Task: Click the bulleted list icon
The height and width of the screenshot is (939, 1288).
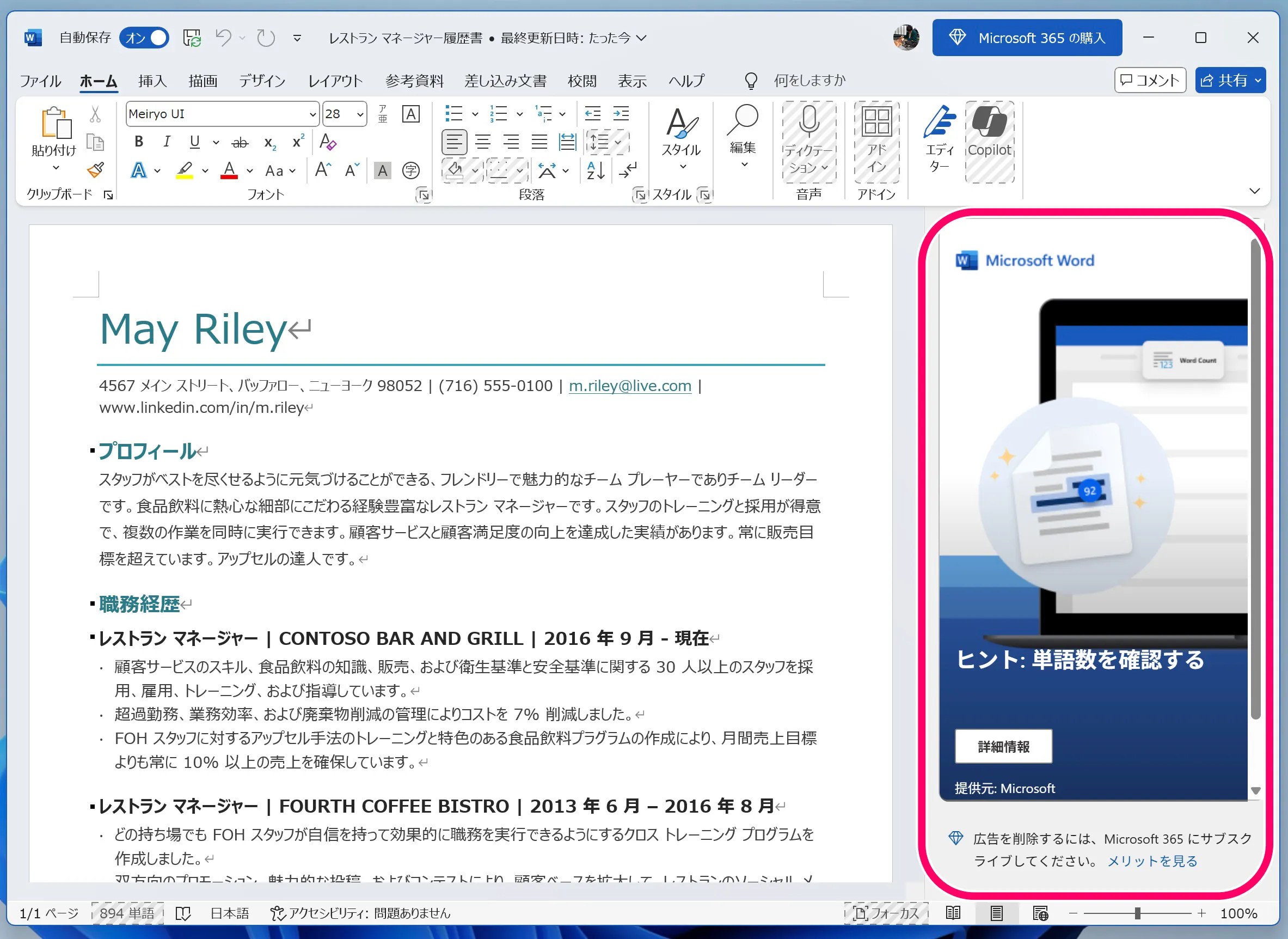Action: click(453, 114)
